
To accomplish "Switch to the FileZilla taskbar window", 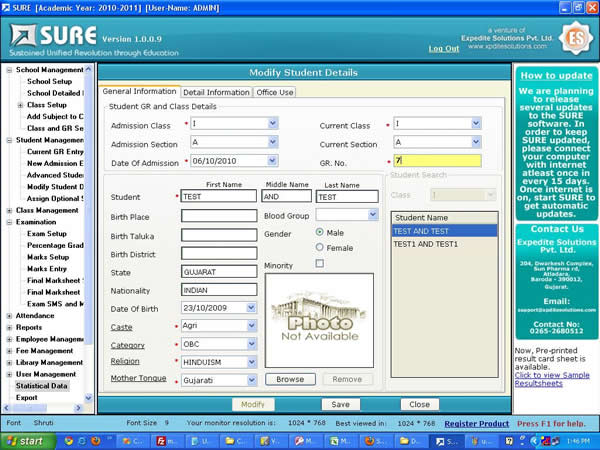I will tap(168, 441).
